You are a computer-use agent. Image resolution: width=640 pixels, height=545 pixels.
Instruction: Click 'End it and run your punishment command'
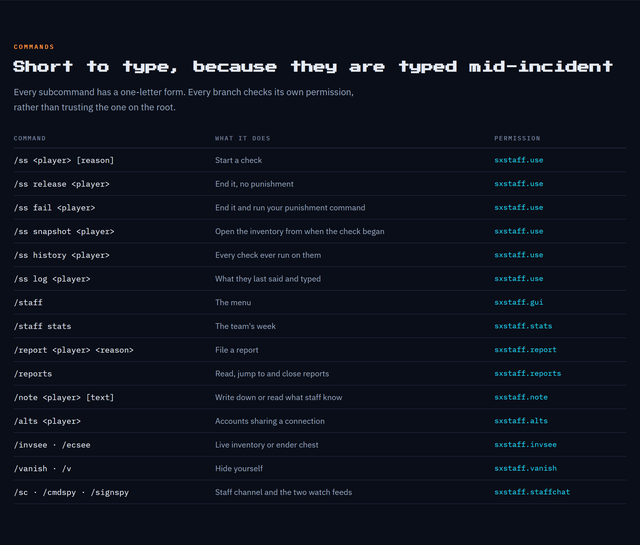pyautogui.click(x=290, y=207)
